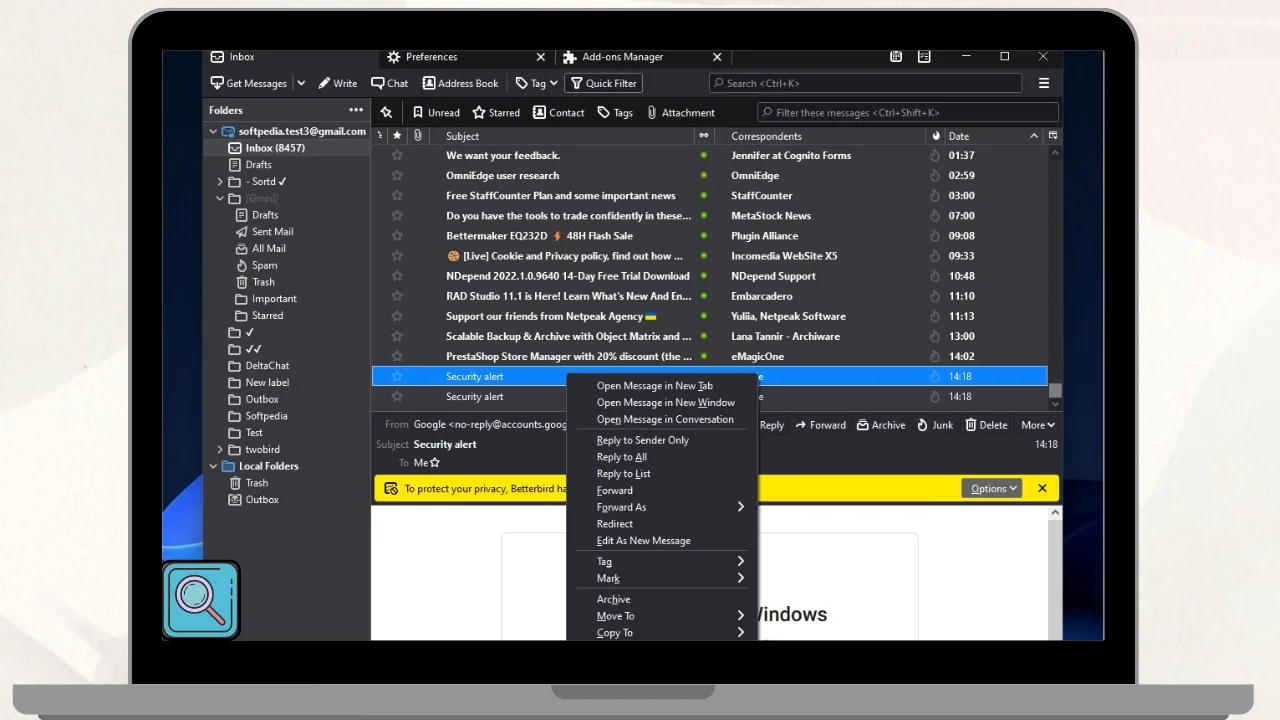Click the global search field
This screenshot has height=720, width=1280.
[x=865, y=84]
